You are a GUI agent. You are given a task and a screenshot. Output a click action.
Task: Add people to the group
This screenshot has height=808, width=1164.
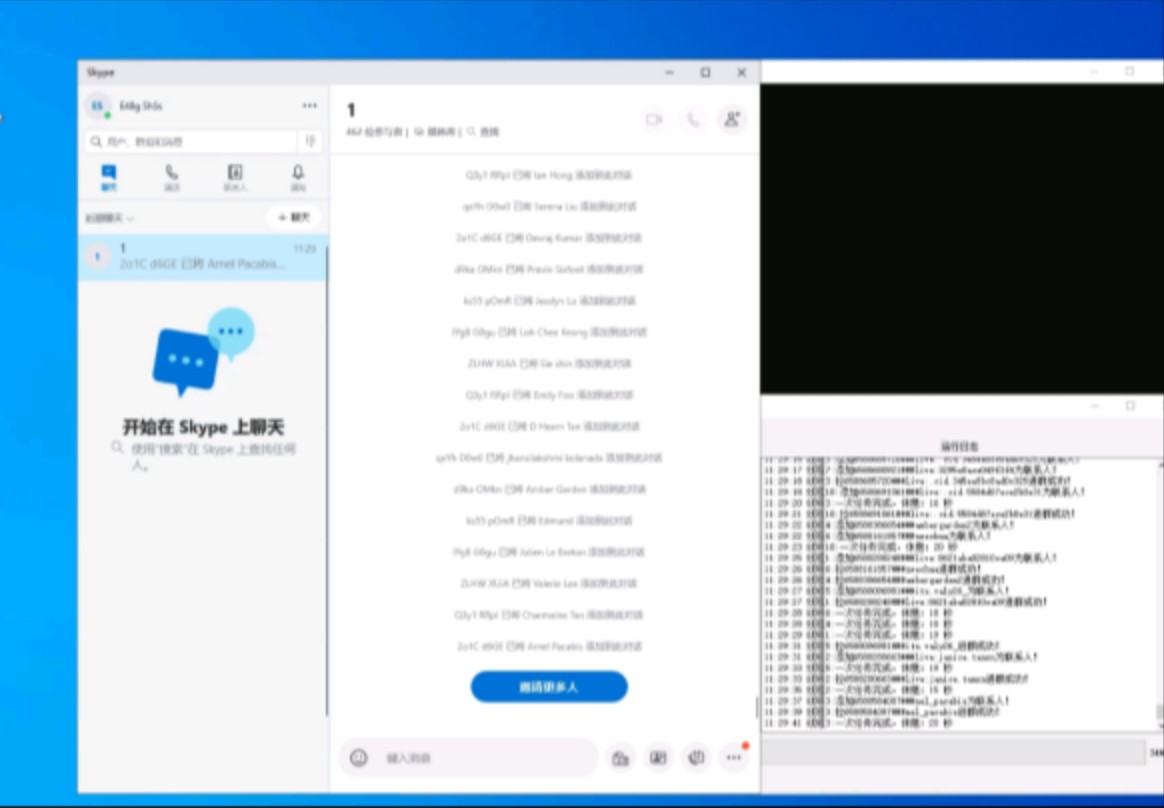[x=732, y=120]
